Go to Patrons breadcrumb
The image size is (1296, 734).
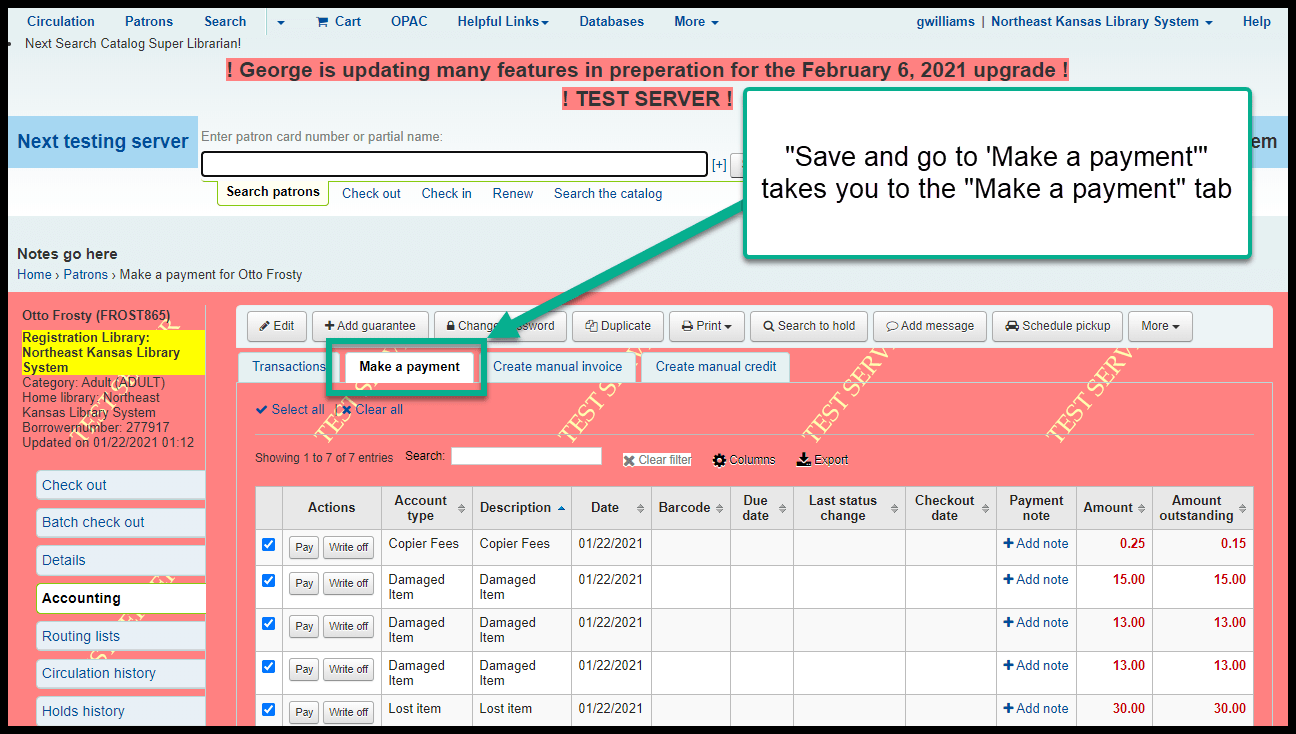tap(86, 274)
